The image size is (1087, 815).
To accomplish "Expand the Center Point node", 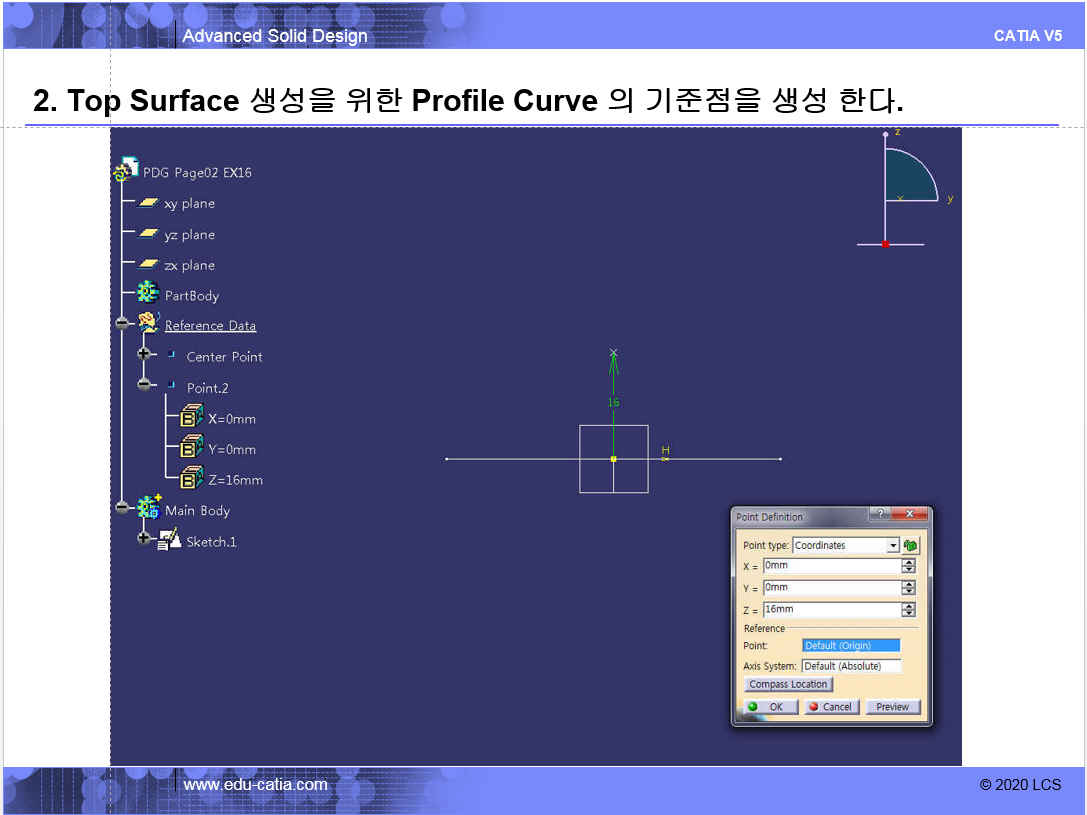I will coord(144,353).
